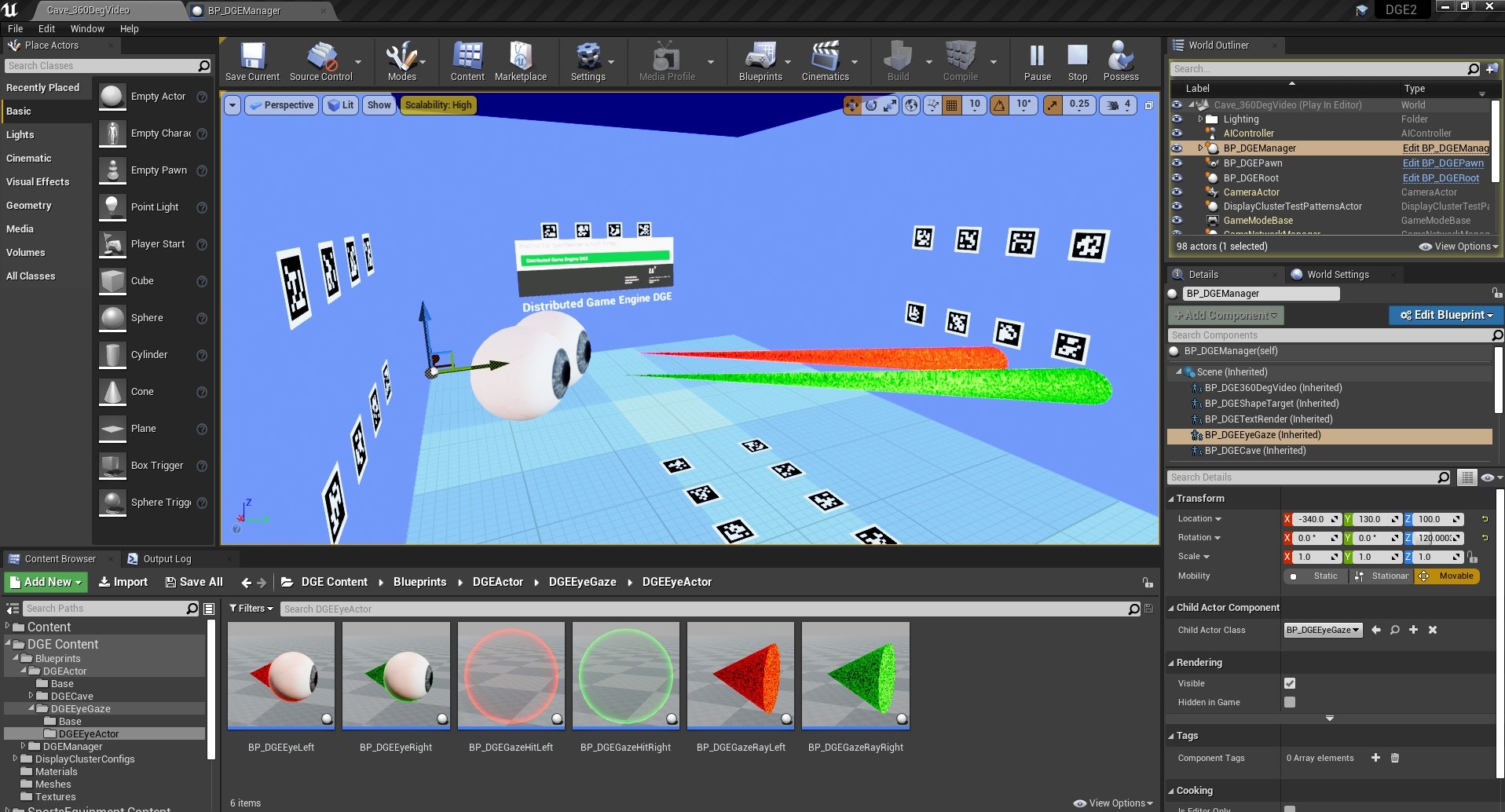Click the Blueprints toolbar icon
The image size is (1505, 812).
pyautogui.click(x=760, y=61)
